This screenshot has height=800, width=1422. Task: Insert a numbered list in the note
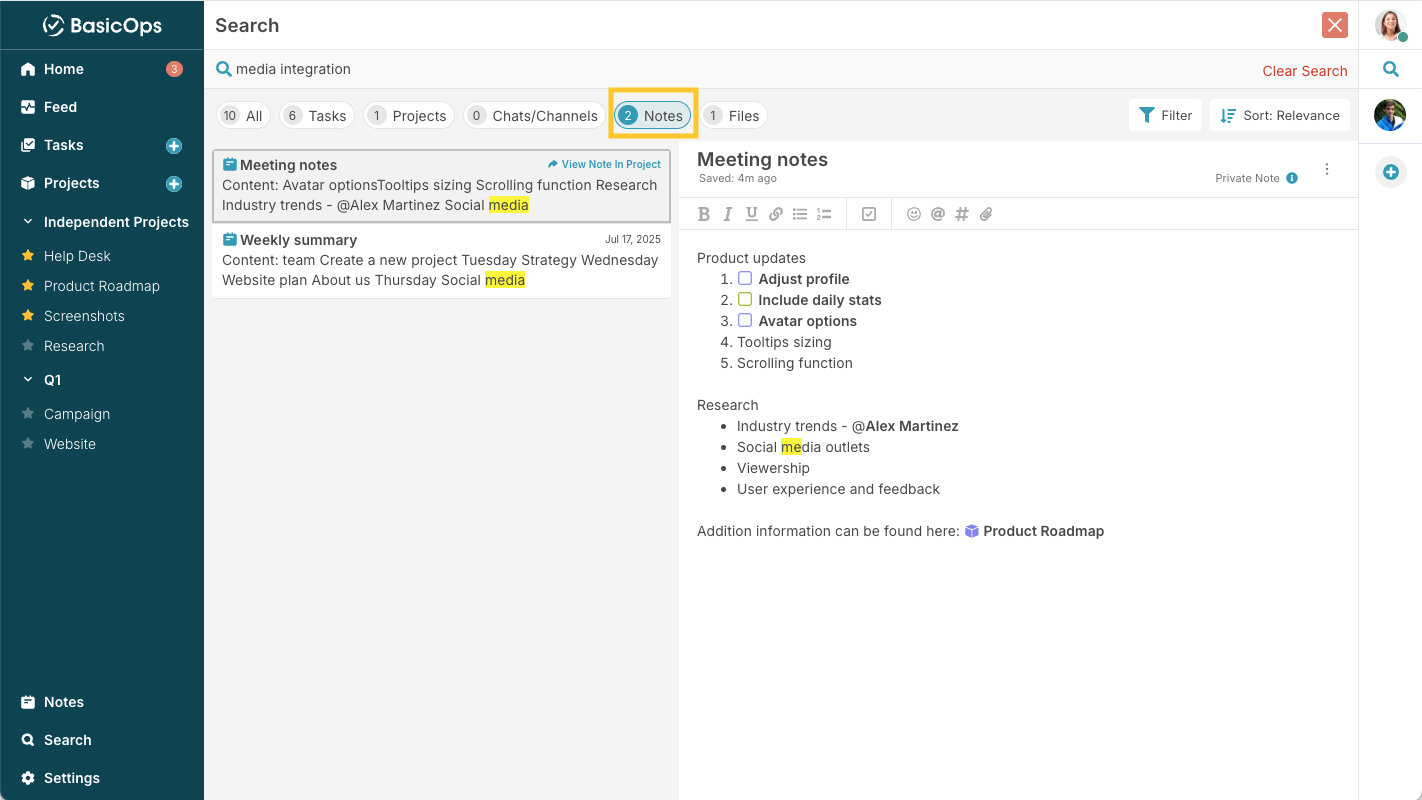click(x=824, y=214)
